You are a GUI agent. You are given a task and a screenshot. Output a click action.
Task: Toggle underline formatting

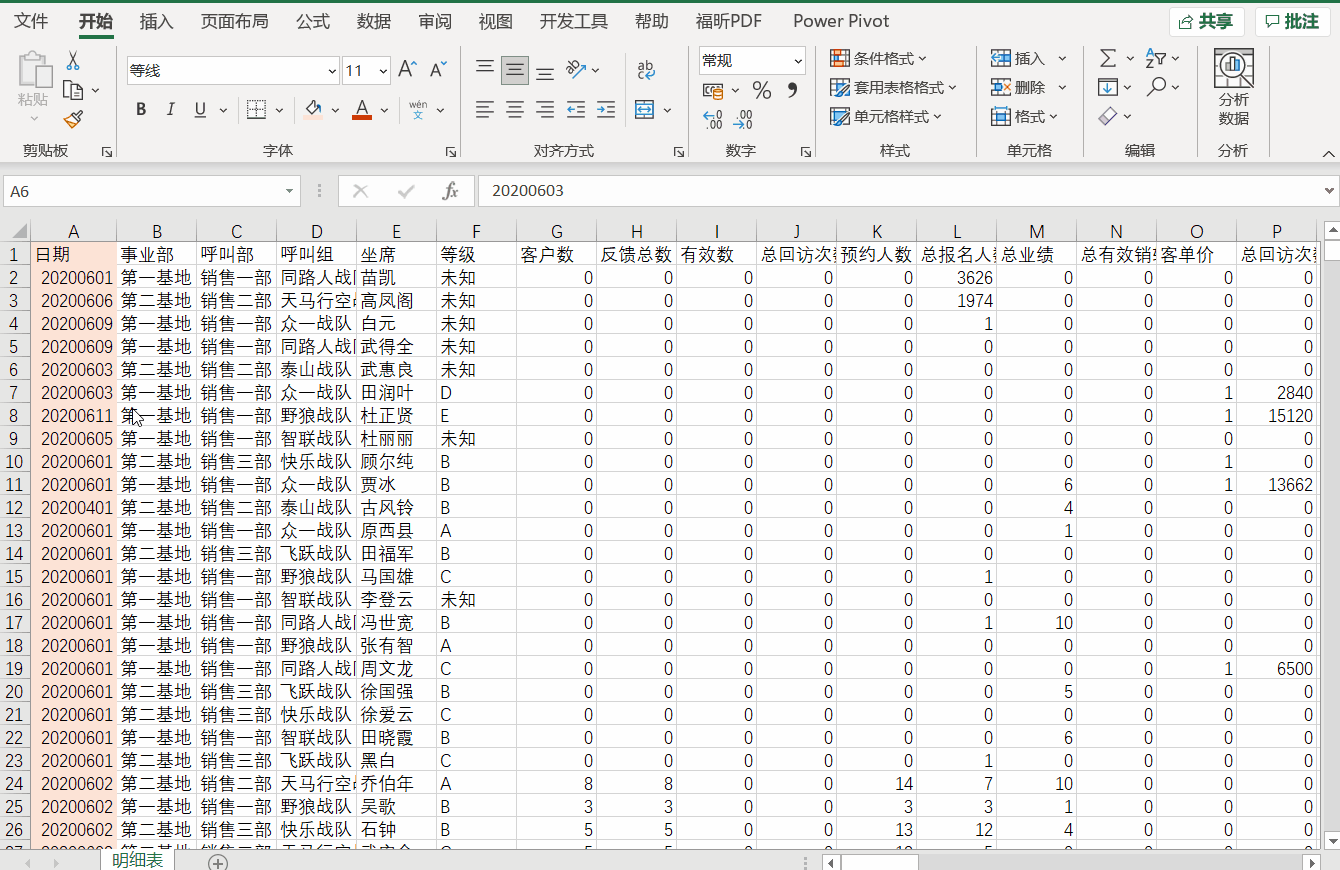tap(199, 109)
